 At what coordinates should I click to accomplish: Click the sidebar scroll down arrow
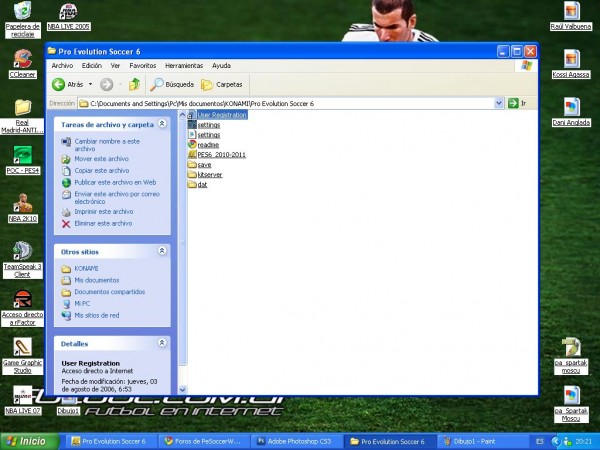tap(183, 390)
